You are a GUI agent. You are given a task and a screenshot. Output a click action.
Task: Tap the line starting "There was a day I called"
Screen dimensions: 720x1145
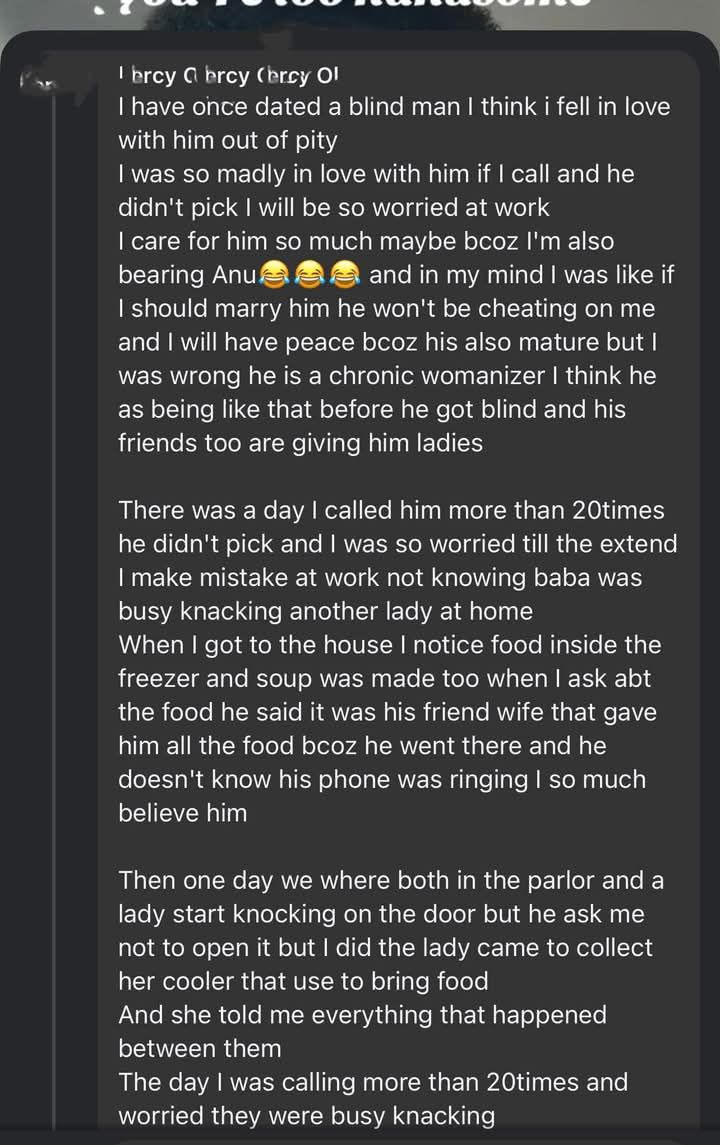(x=391, y=510)
